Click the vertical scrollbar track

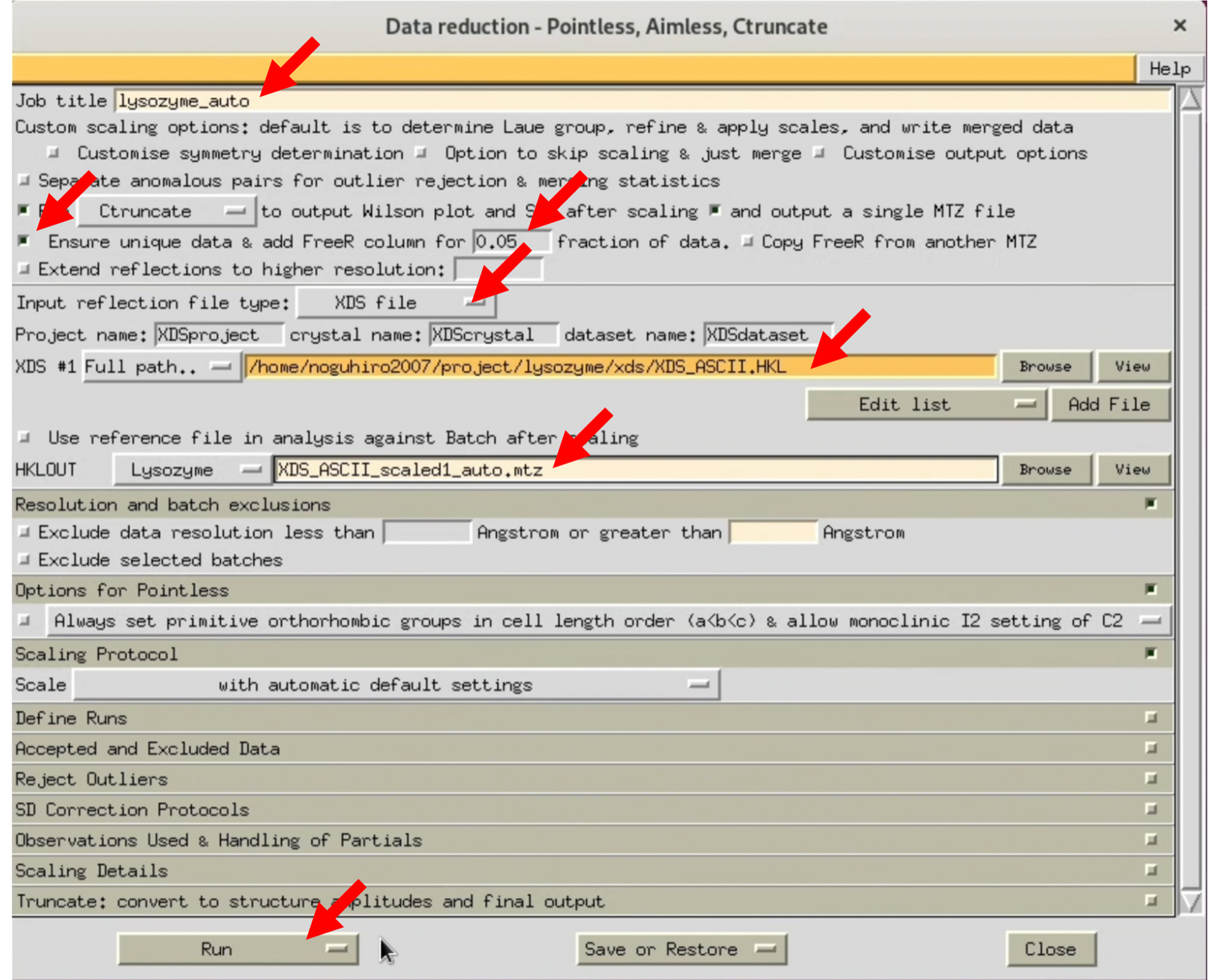pos(1191,488)
